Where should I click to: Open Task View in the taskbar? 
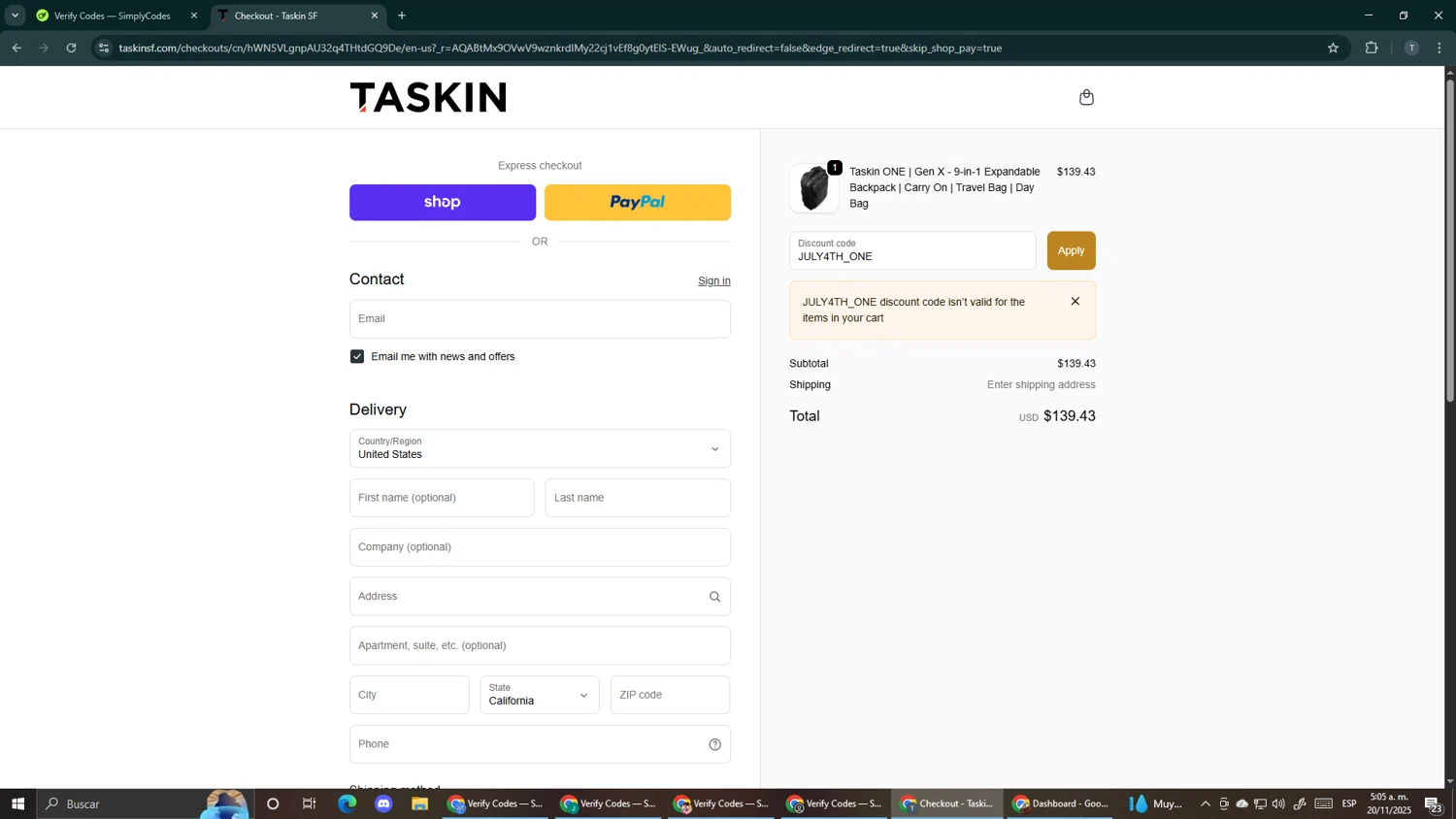pyautogui.click(x=310, y=803)
